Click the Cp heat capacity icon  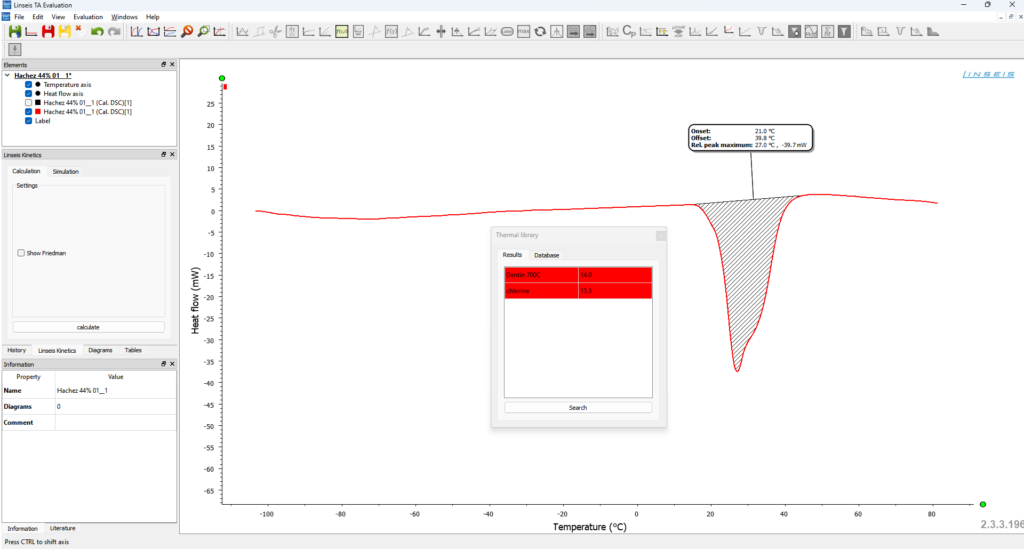coord(629,32)
